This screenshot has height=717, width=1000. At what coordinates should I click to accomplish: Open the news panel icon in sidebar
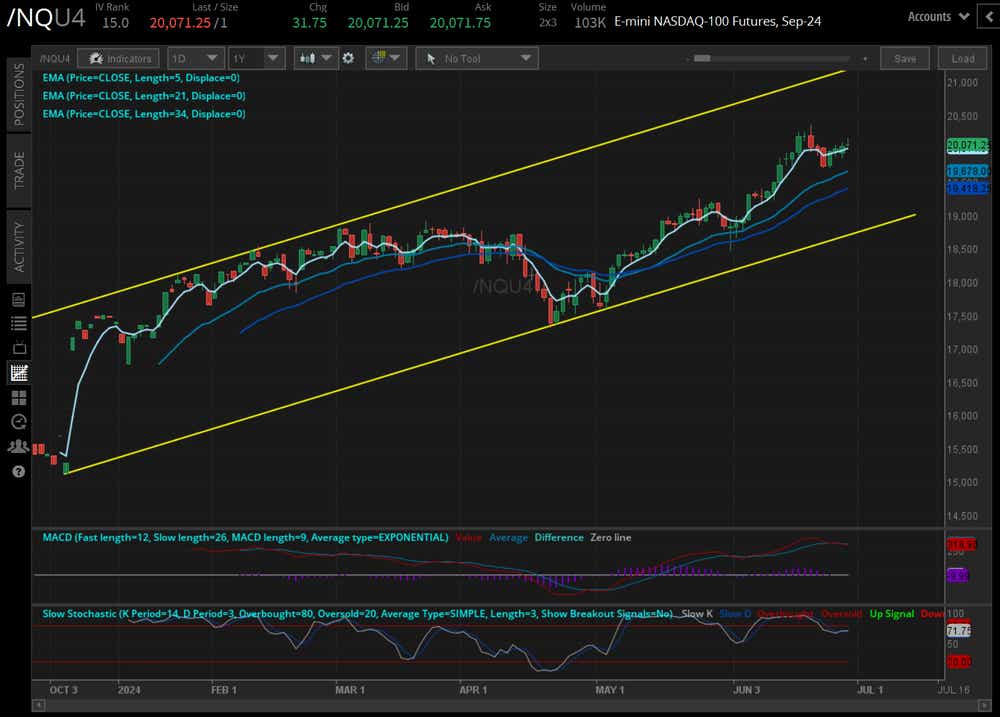pos(18,299)
